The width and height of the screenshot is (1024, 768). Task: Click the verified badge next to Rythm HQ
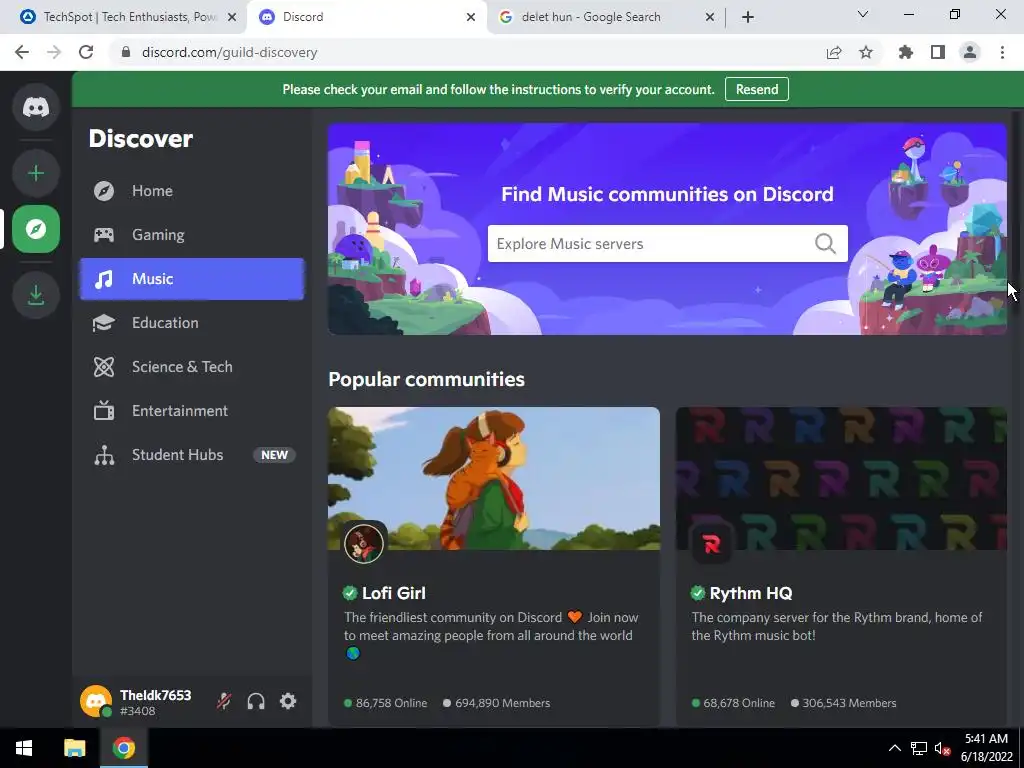[x=697, y=593]
